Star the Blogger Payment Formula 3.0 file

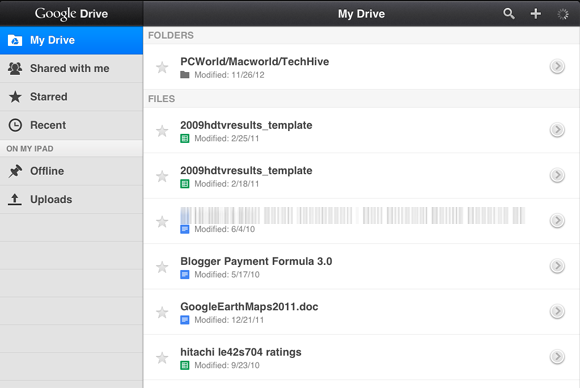coord(162,267)
